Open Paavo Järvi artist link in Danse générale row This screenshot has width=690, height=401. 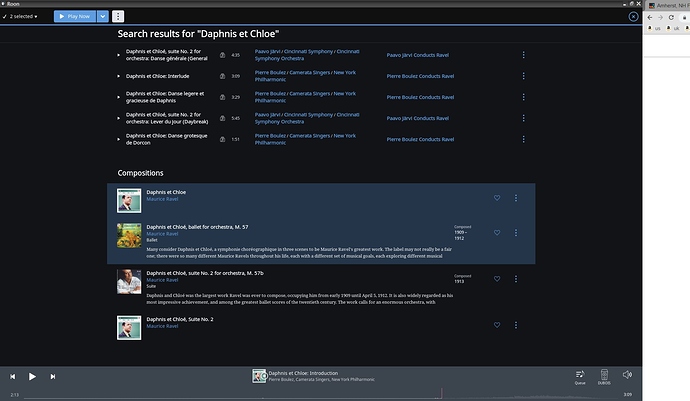click(x=267, y=52)
